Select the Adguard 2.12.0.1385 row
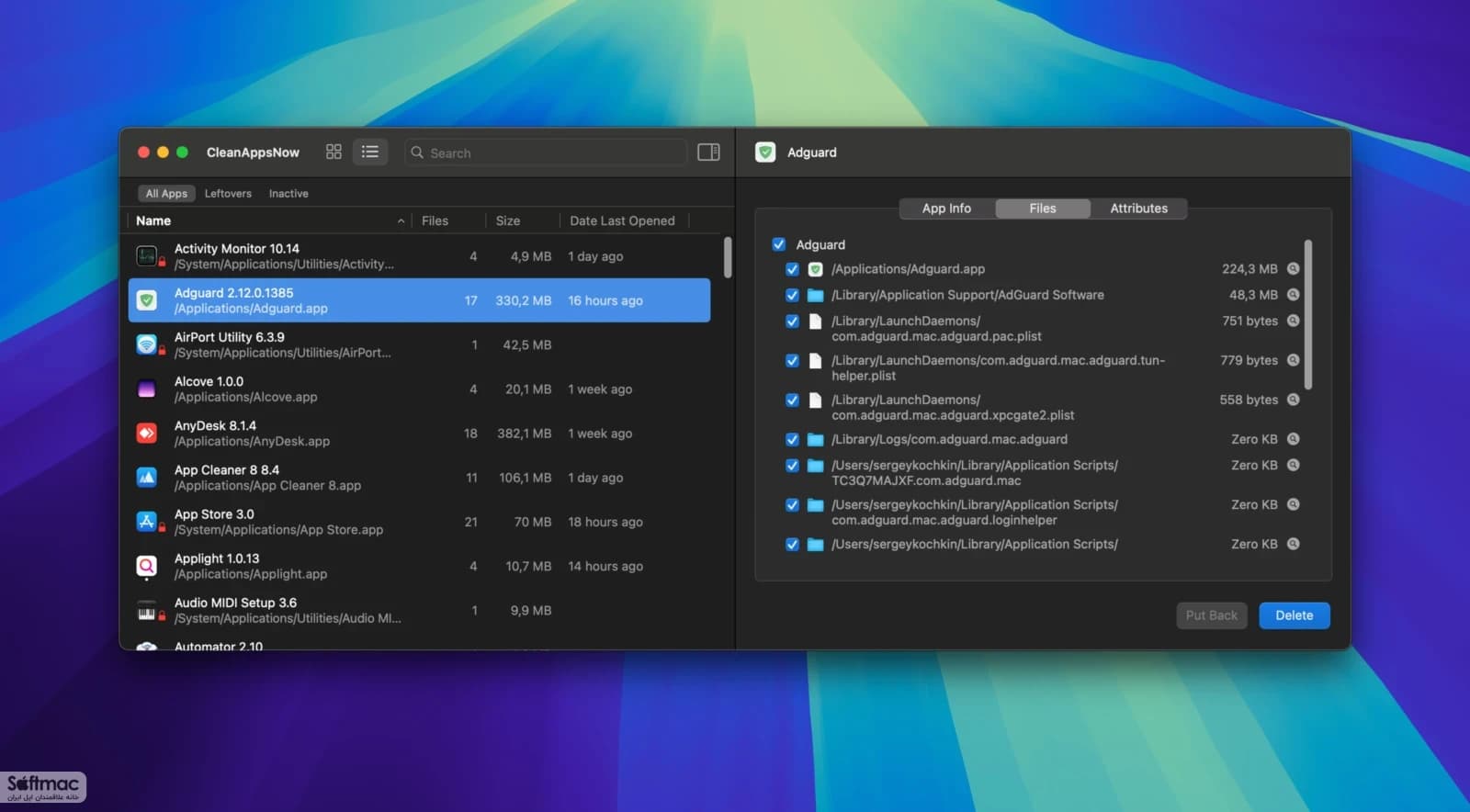The height and width of the screenshot is (812, 1470). tap(419, 300)
